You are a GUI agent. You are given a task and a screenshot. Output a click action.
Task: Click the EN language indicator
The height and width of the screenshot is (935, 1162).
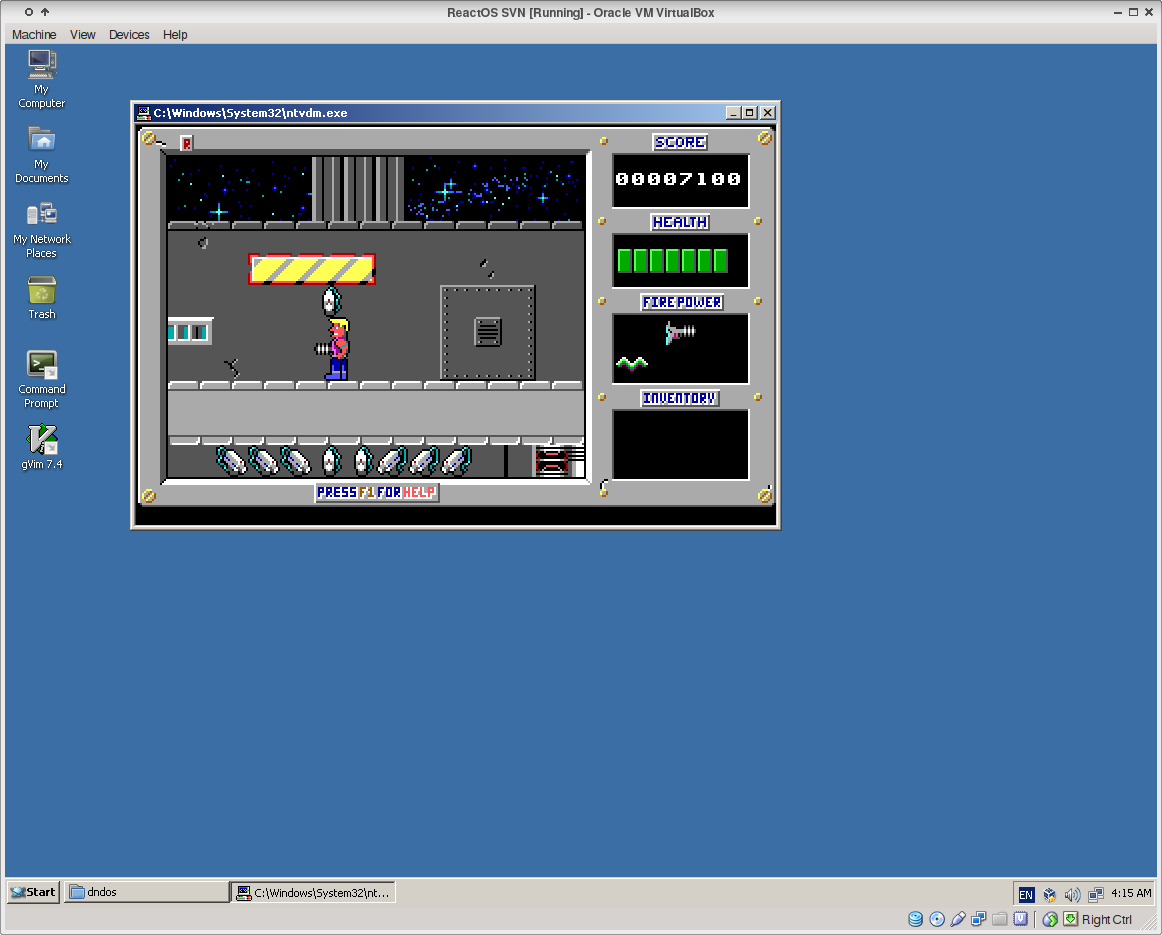tap(1026, 895)
